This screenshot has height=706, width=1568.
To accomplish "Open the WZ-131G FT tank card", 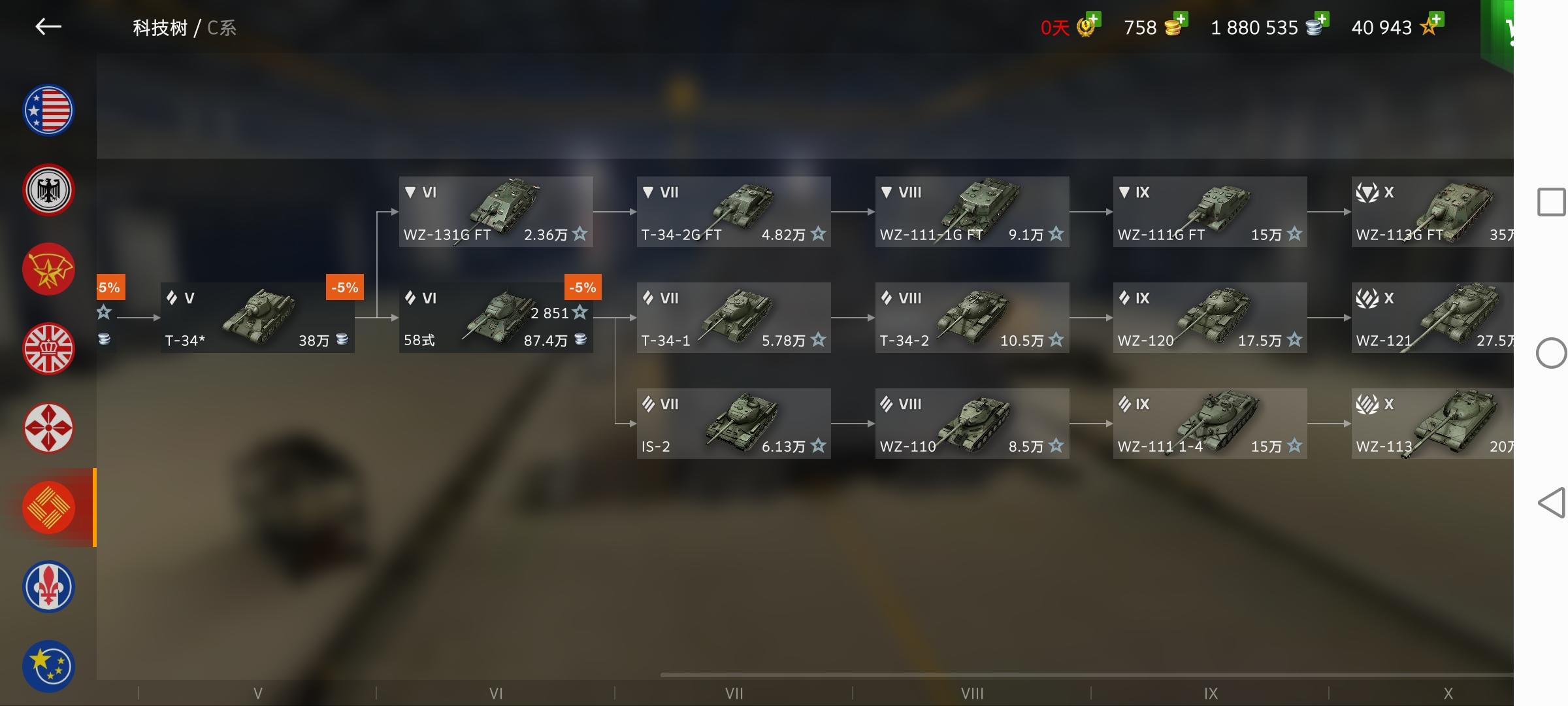I will click(496, 212).
